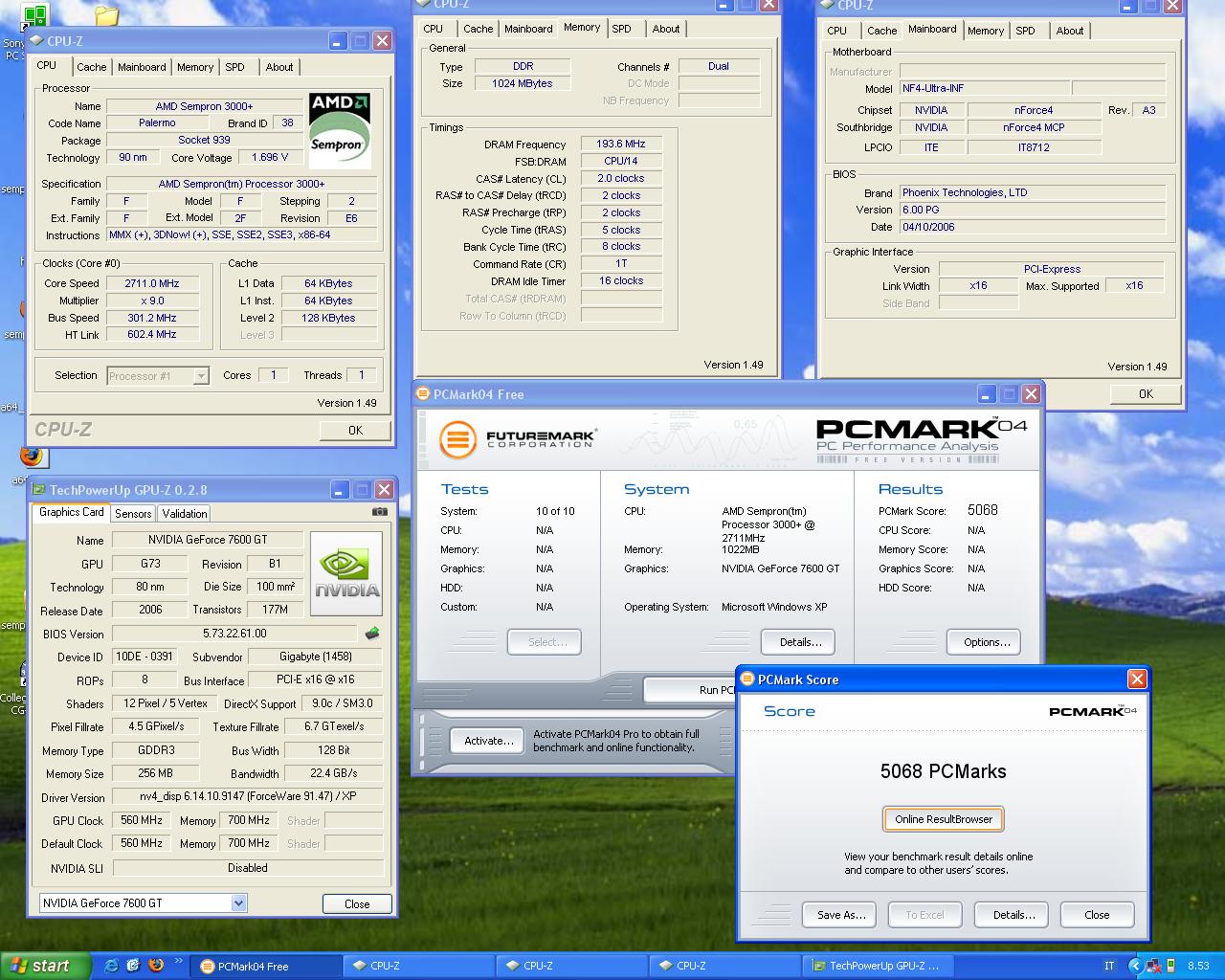The width and height of the screenshot is (1225, 980).
Task: Click the Core Speed 2711.0 MHz field
Action: (x=152, y=283)
